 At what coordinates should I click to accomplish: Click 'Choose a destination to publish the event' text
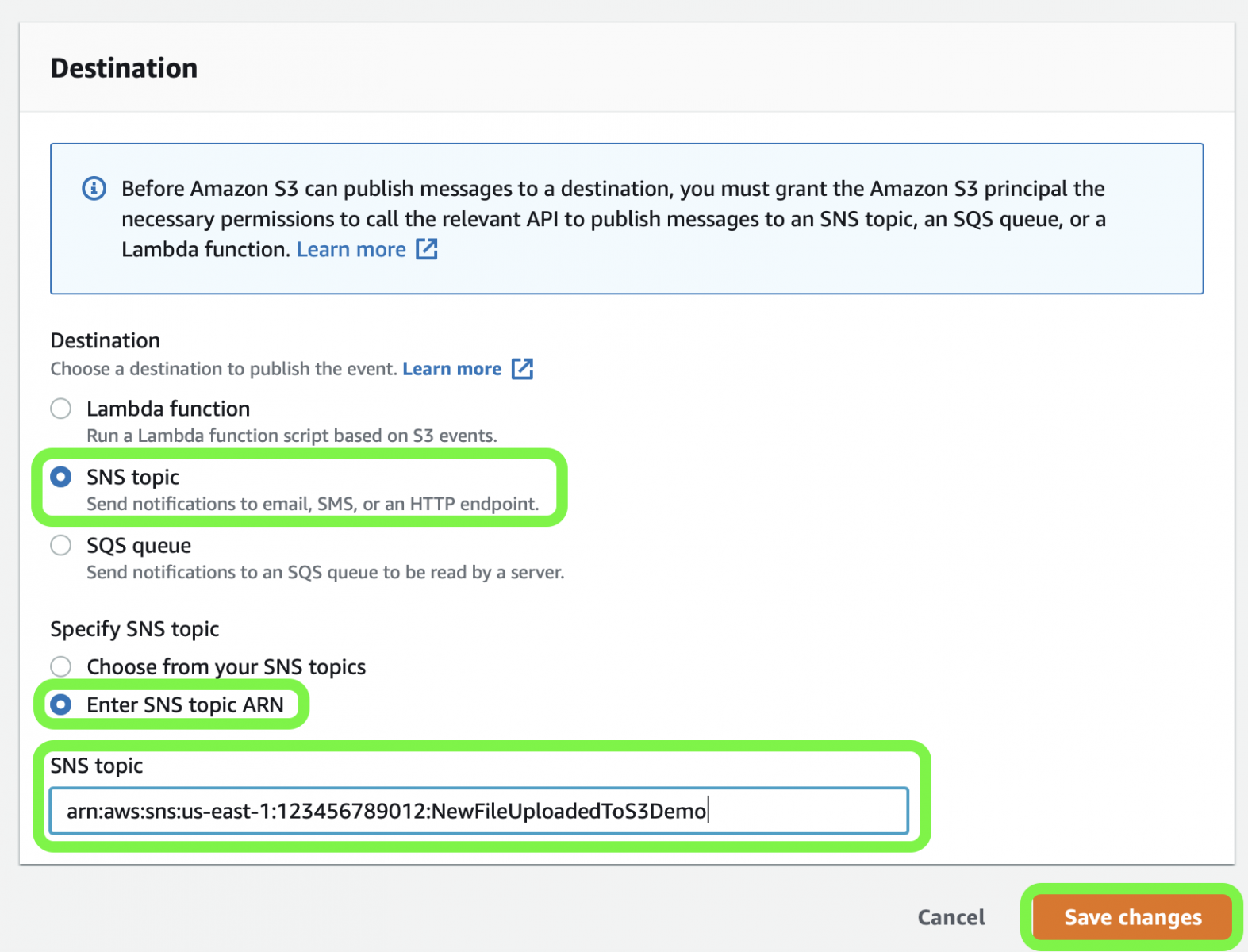tap(224, 369)
